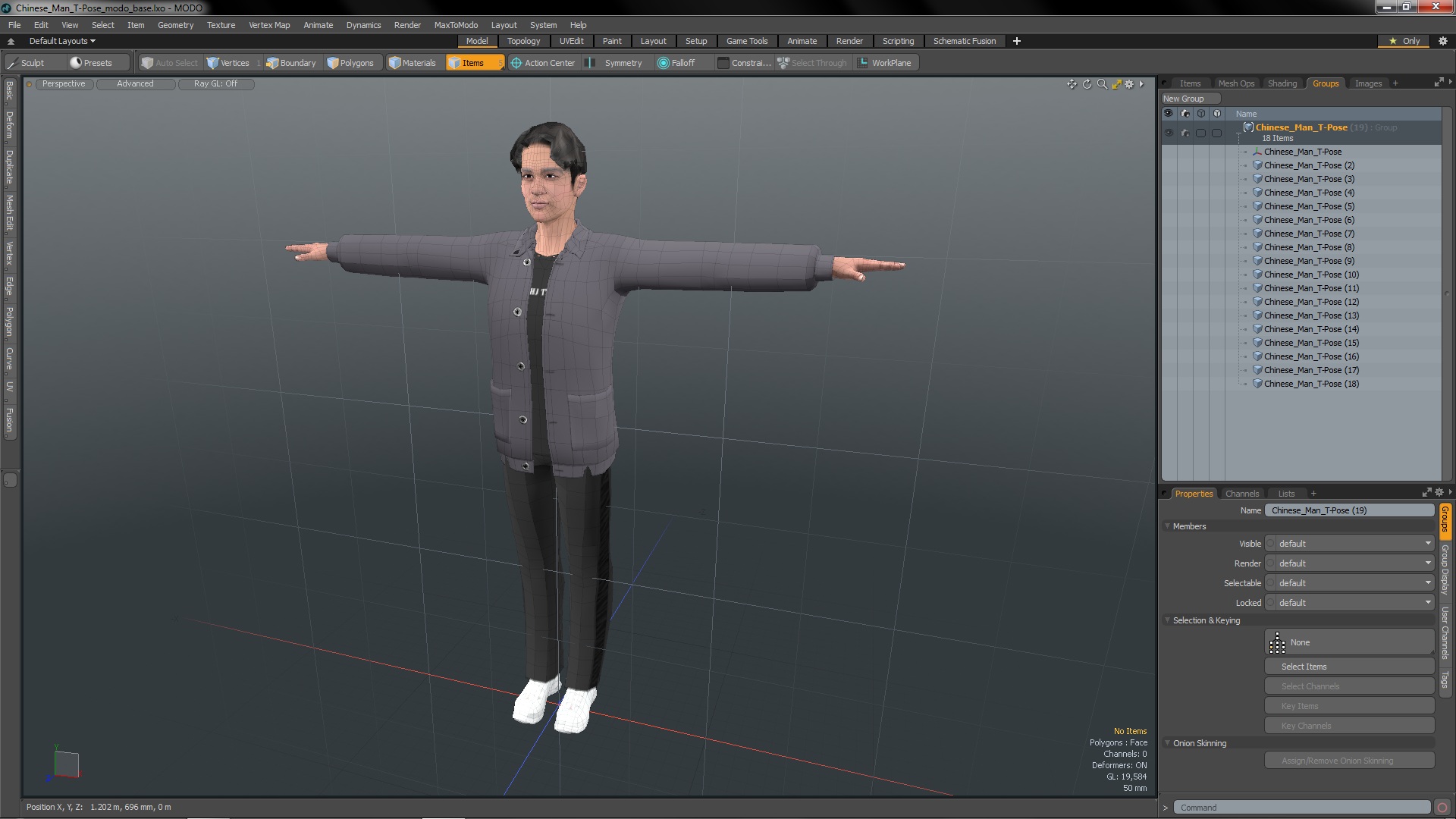The height and width of the screenshot is (819, 1456).
Task: Toggle the Only star button
Action: 1404,41
